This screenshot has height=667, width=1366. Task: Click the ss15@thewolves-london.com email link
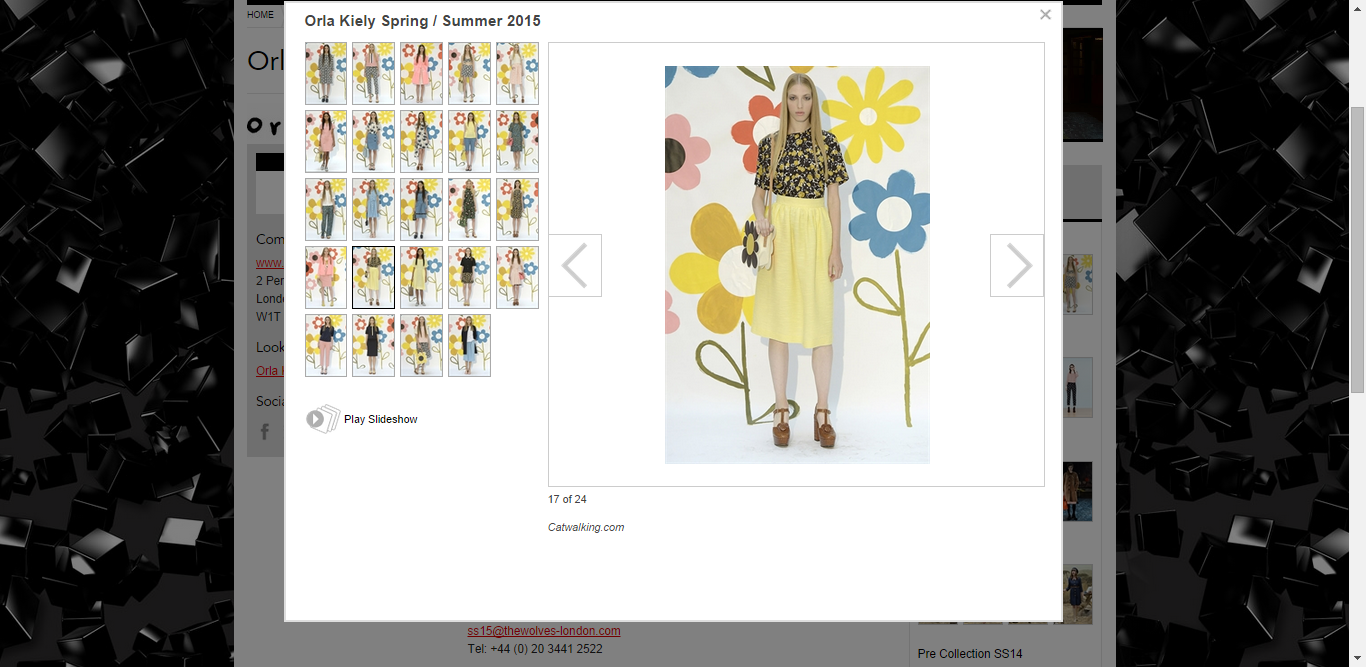(x=544, y=631)
